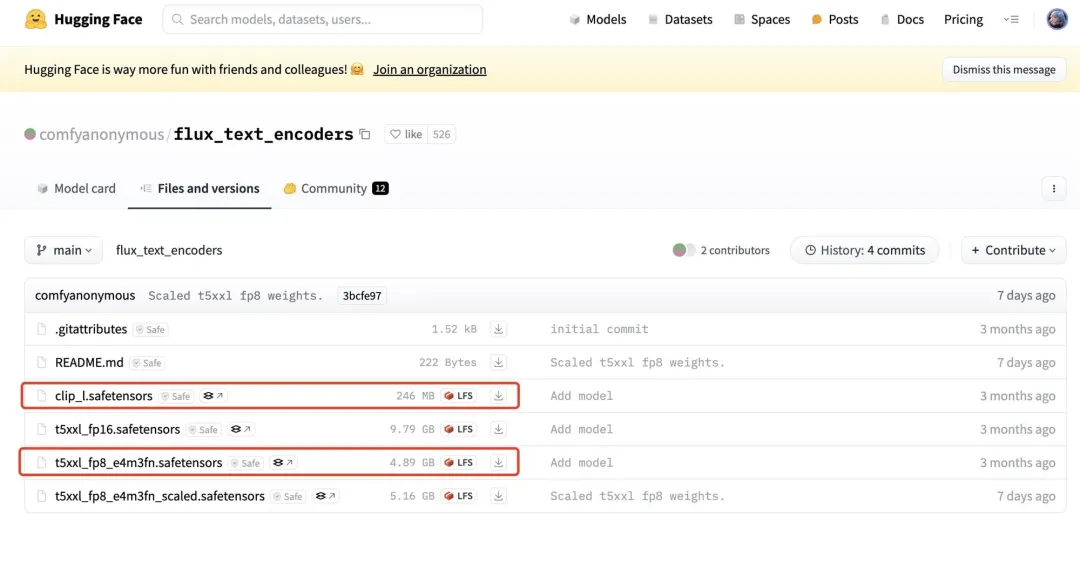Click the LFS badge on t5xxl_fp8_e4m3fn.safetensors row
Image resolution: width=1080 pixels, height=576 pixels.
tap(459, 463)
